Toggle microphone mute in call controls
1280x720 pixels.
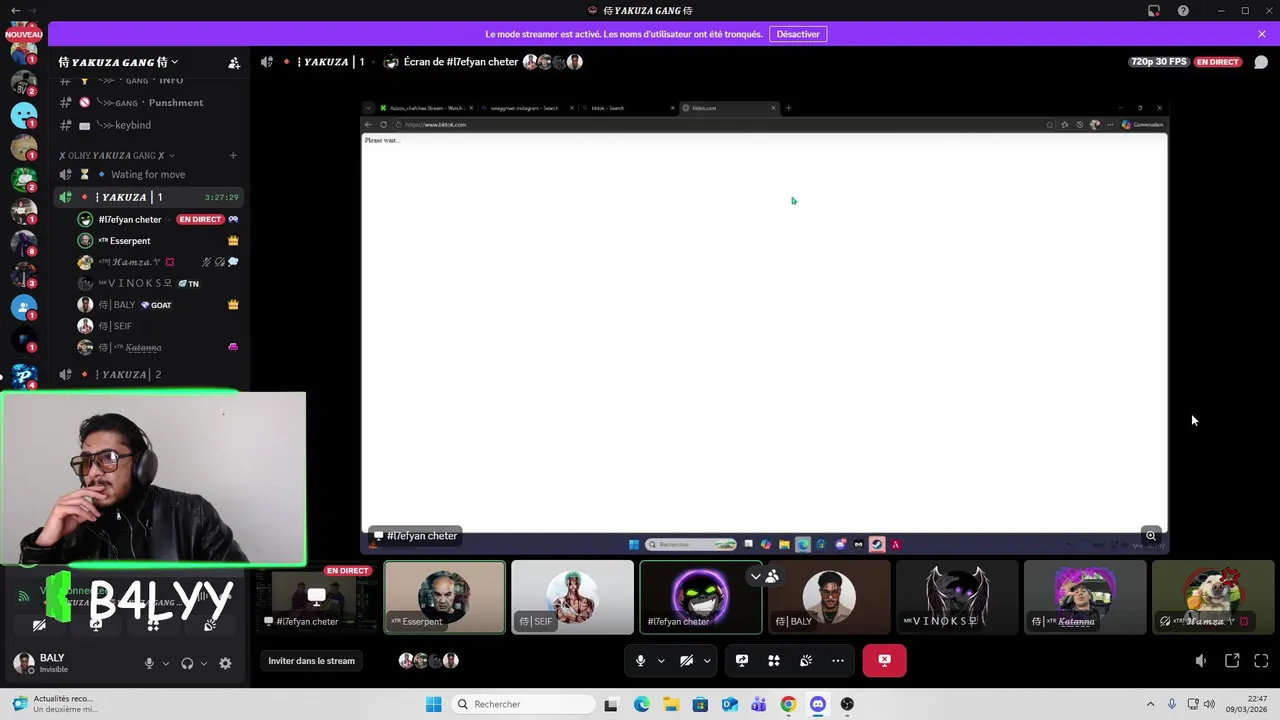coord(641,661)
